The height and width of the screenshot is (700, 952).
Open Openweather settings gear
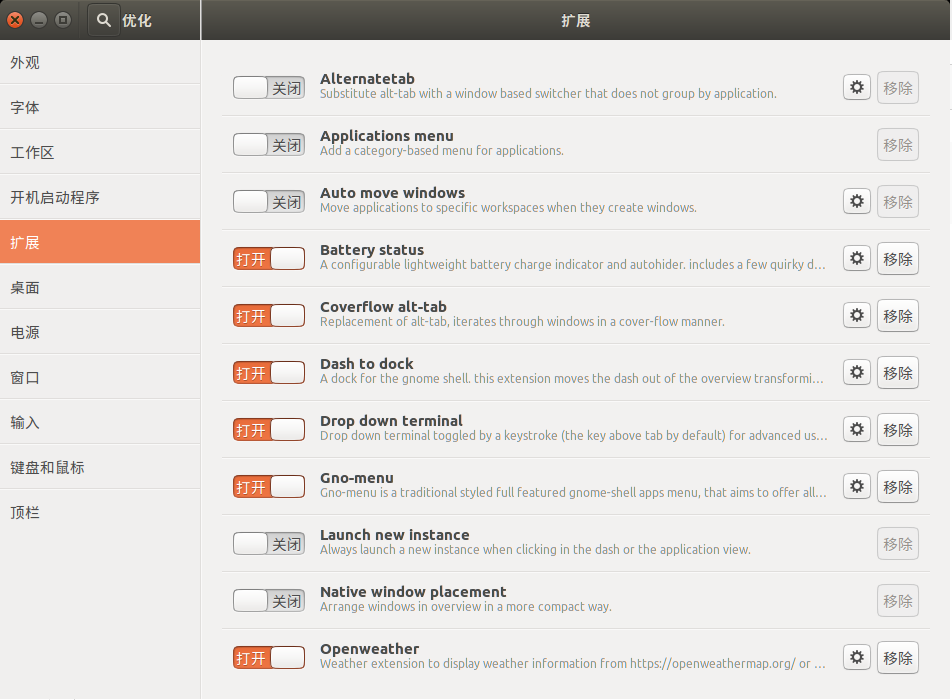857,658
